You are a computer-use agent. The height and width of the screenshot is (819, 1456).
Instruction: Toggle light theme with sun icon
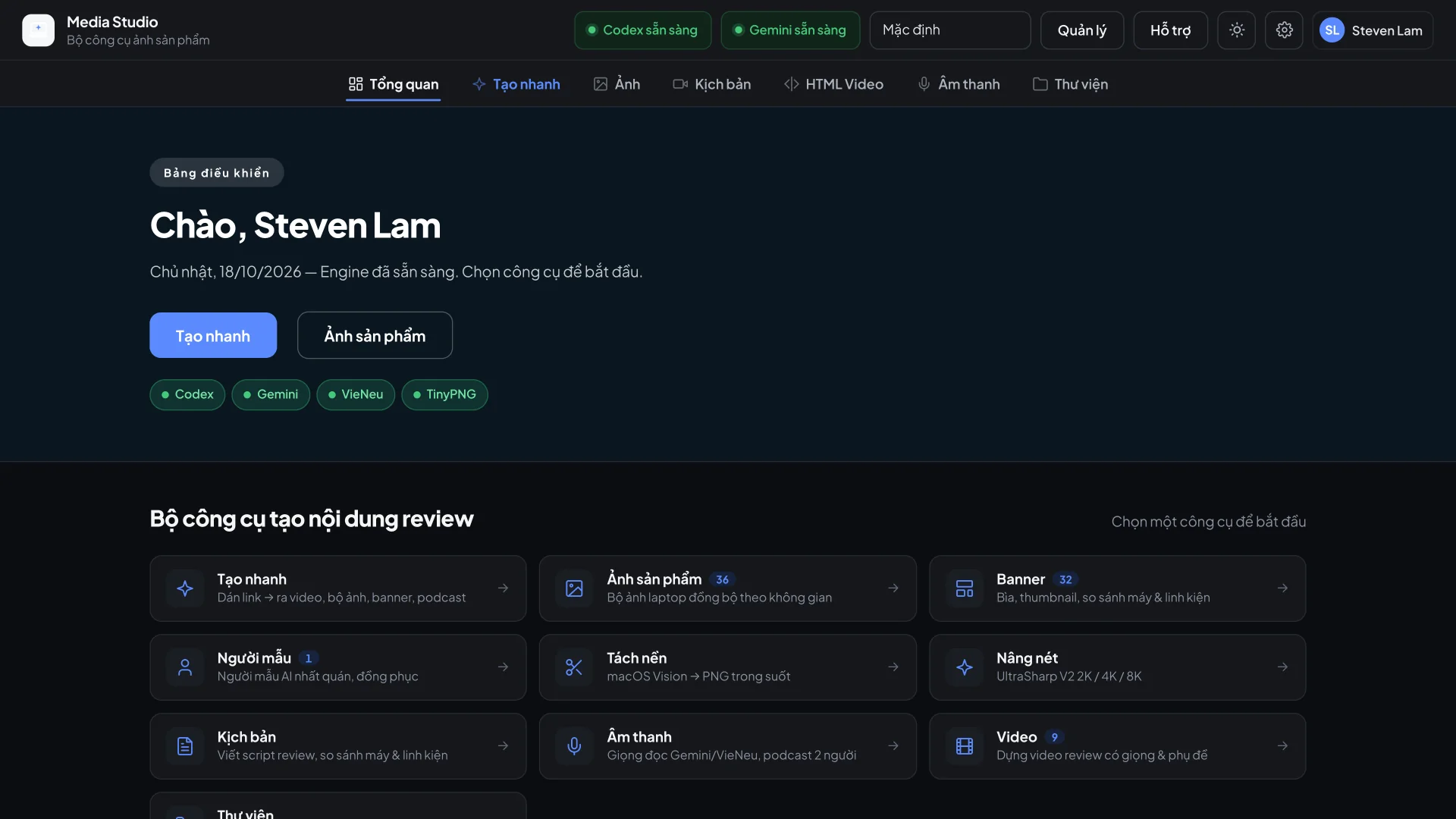(x=1236, y=30)
